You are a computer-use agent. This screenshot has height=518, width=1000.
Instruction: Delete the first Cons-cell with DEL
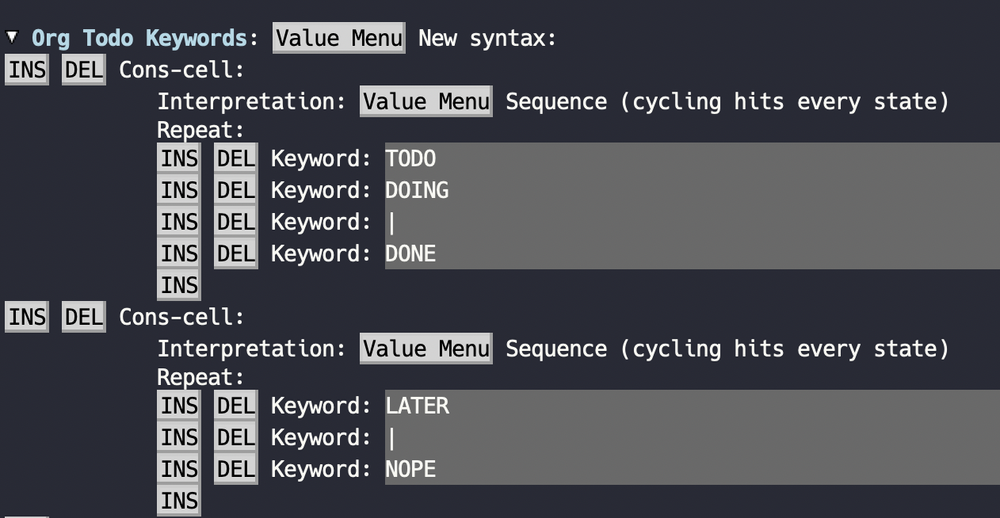(x=83, y=70)
